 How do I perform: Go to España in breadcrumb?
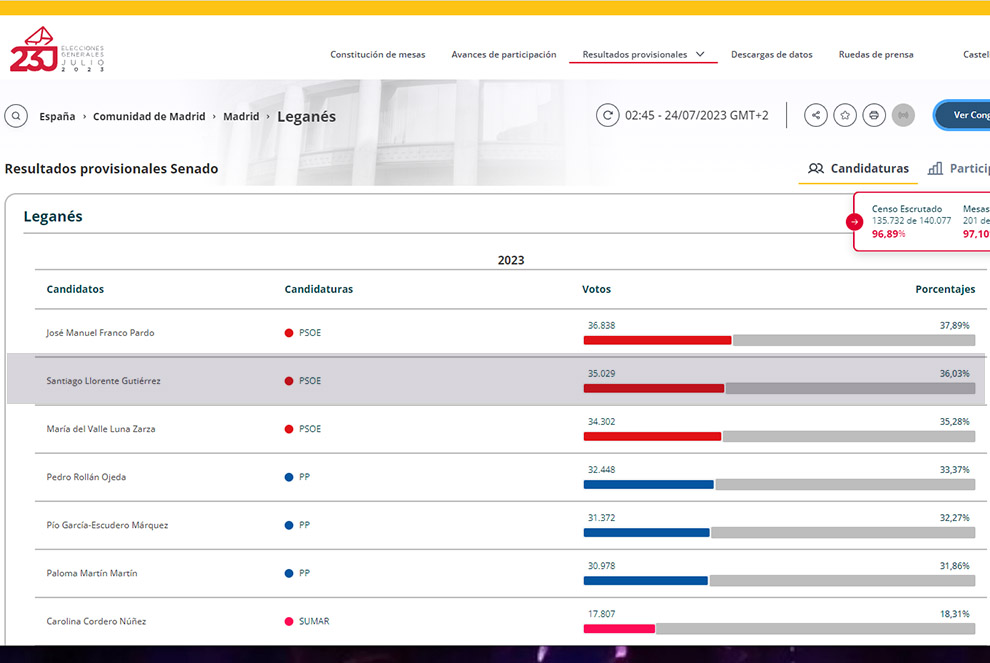pyautogui.click(x=57, y=116)
